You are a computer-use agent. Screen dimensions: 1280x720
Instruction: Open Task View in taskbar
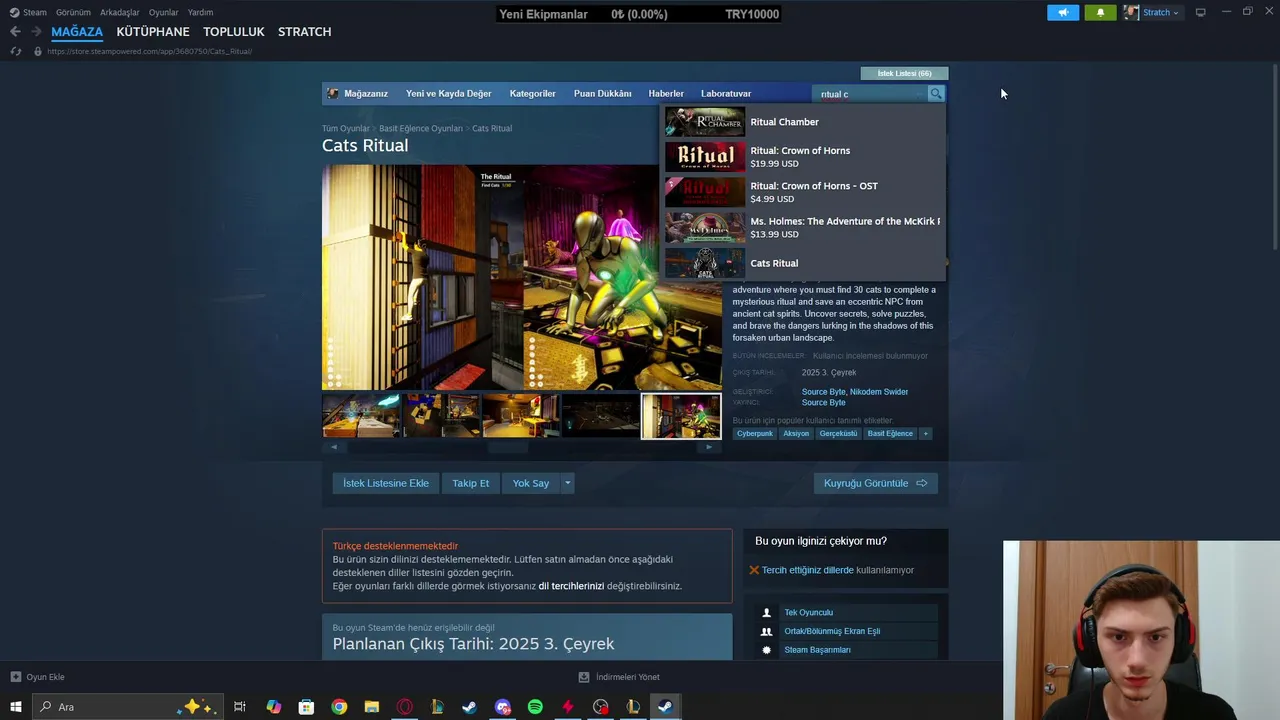click(240, 707)
